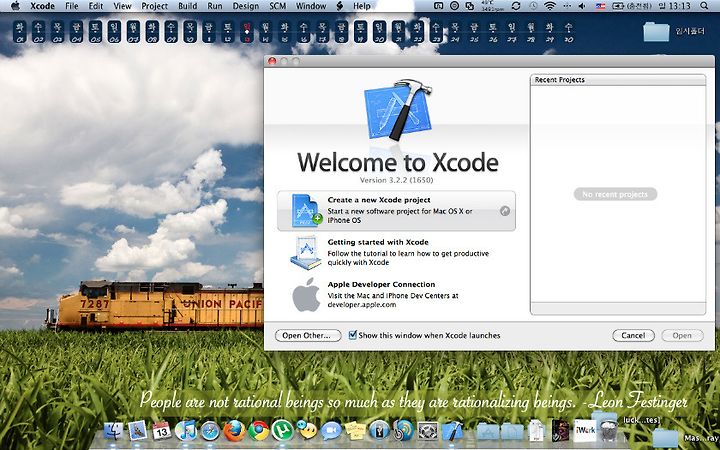Open the Project menu
The image size is (720, 450).
[x=154, y=6]
